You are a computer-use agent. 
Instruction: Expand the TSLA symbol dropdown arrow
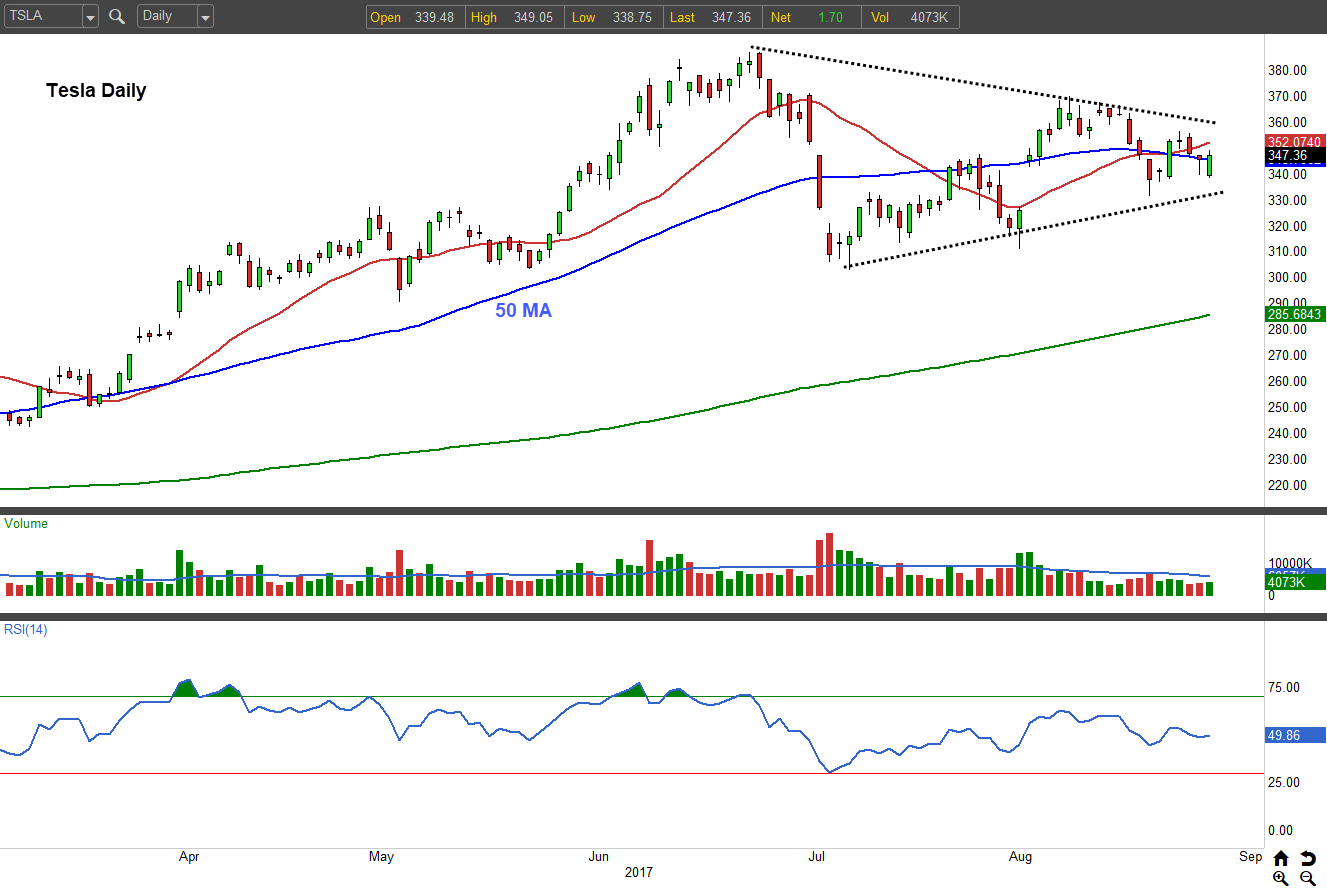(90, 17)
